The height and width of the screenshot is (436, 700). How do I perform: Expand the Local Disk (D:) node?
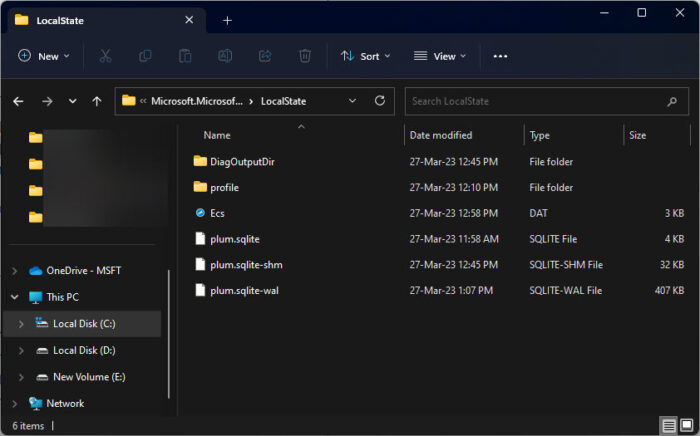coord(21,351)
